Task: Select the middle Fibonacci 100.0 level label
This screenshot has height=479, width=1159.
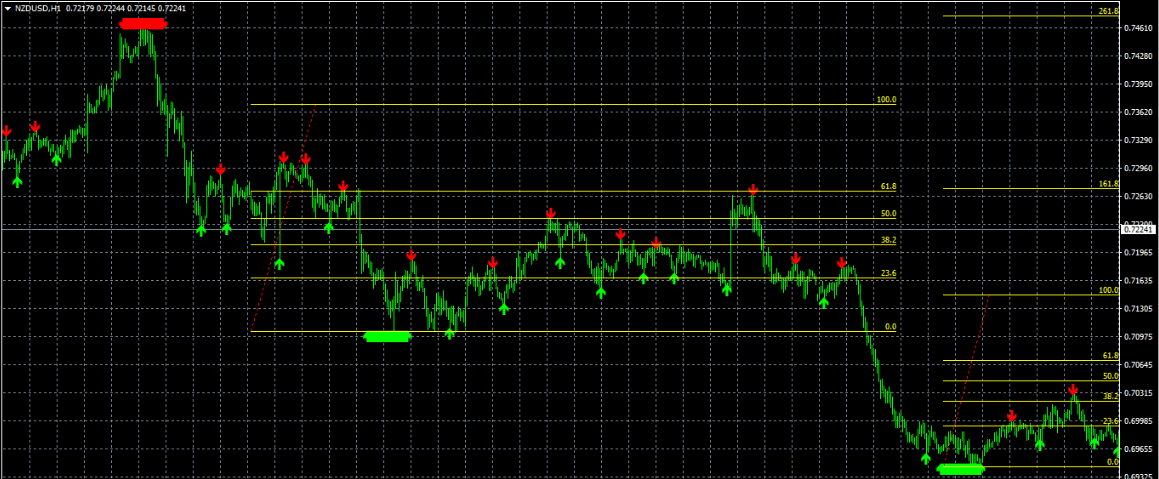Action: [x=886, y=100]
